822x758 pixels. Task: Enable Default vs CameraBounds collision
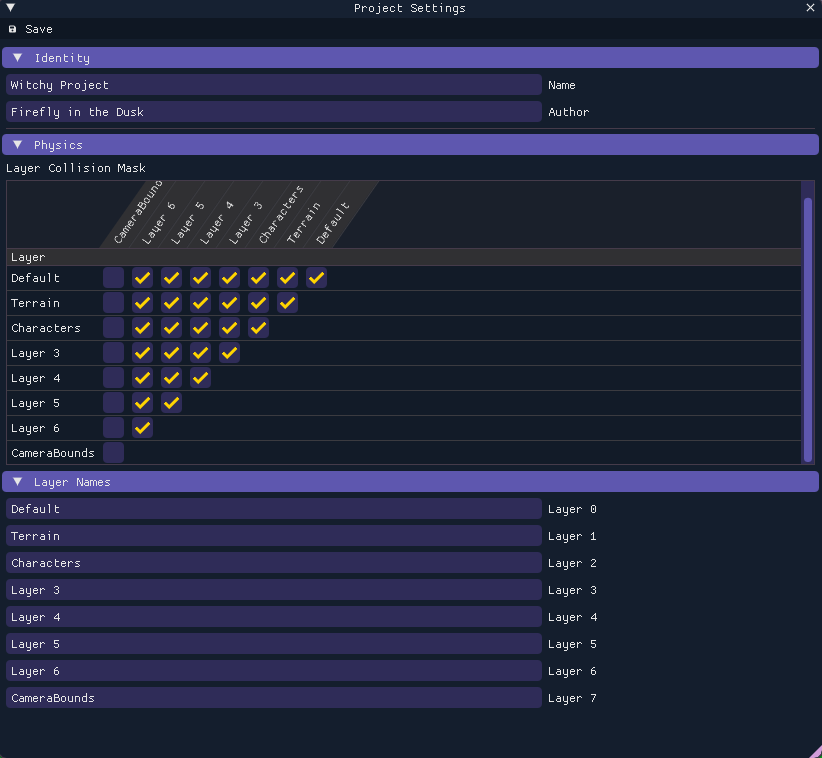(x=113, y=277)
